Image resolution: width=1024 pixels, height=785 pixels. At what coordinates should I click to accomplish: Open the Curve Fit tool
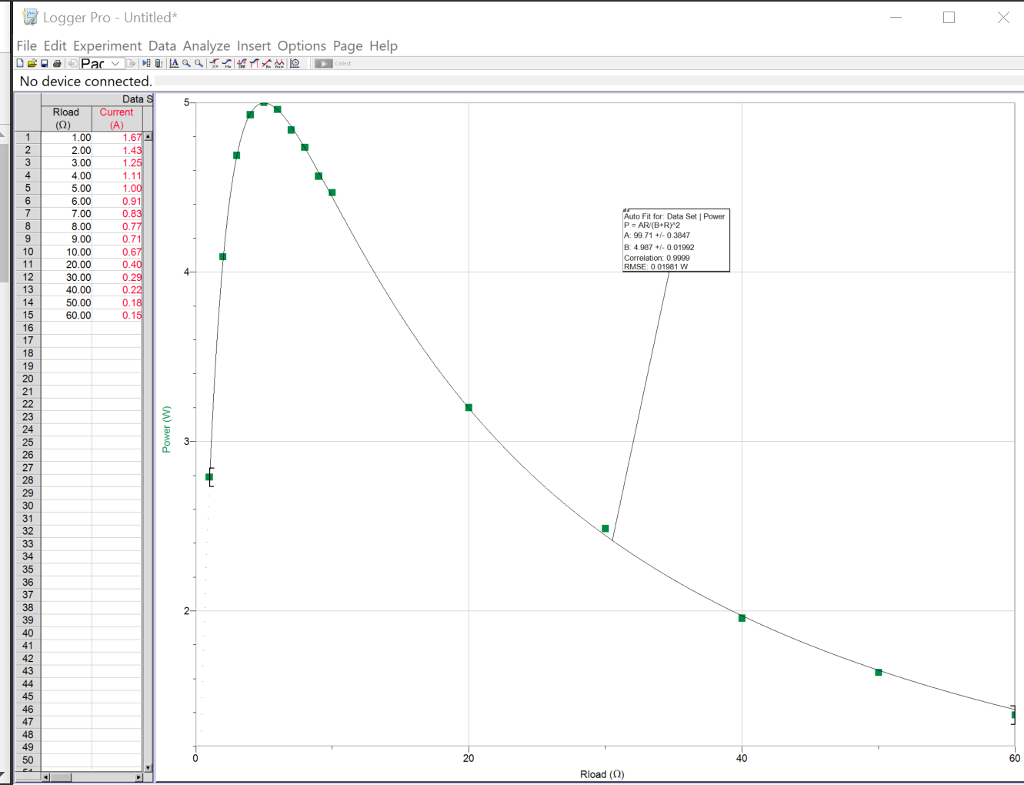pos(279,64)
